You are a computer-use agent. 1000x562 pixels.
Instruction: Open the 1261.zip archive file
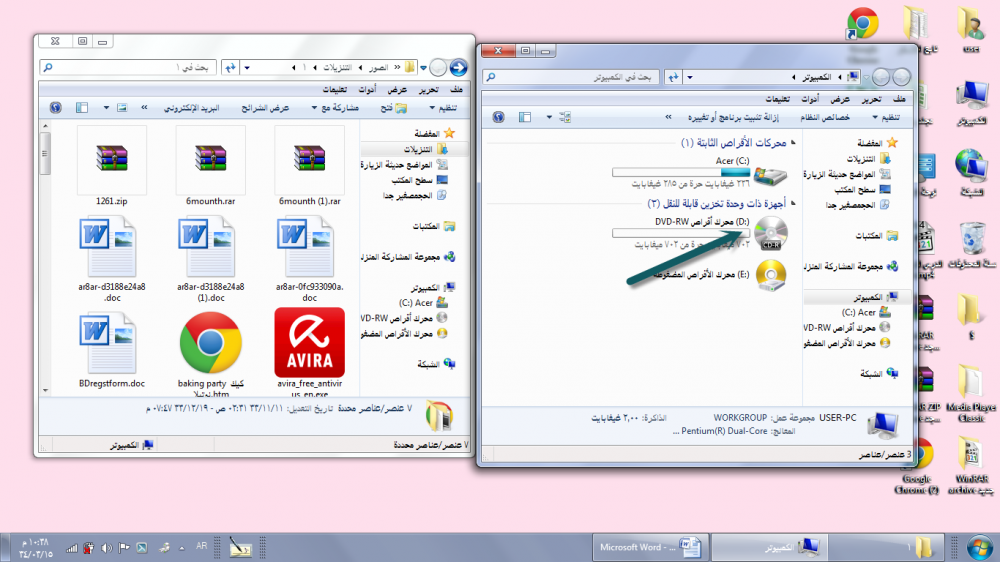pos(112,158)
